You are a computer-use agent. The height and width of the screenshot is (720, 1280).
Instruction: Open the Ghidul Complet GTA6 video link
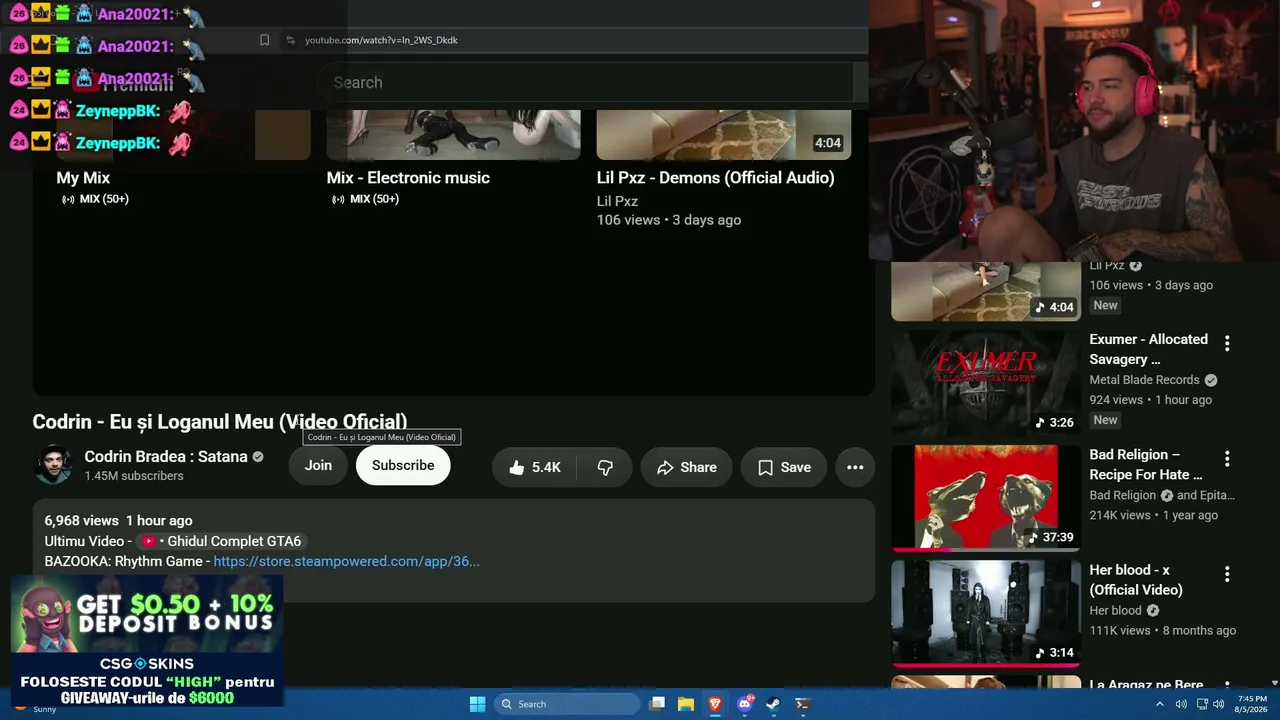[221, 541]
